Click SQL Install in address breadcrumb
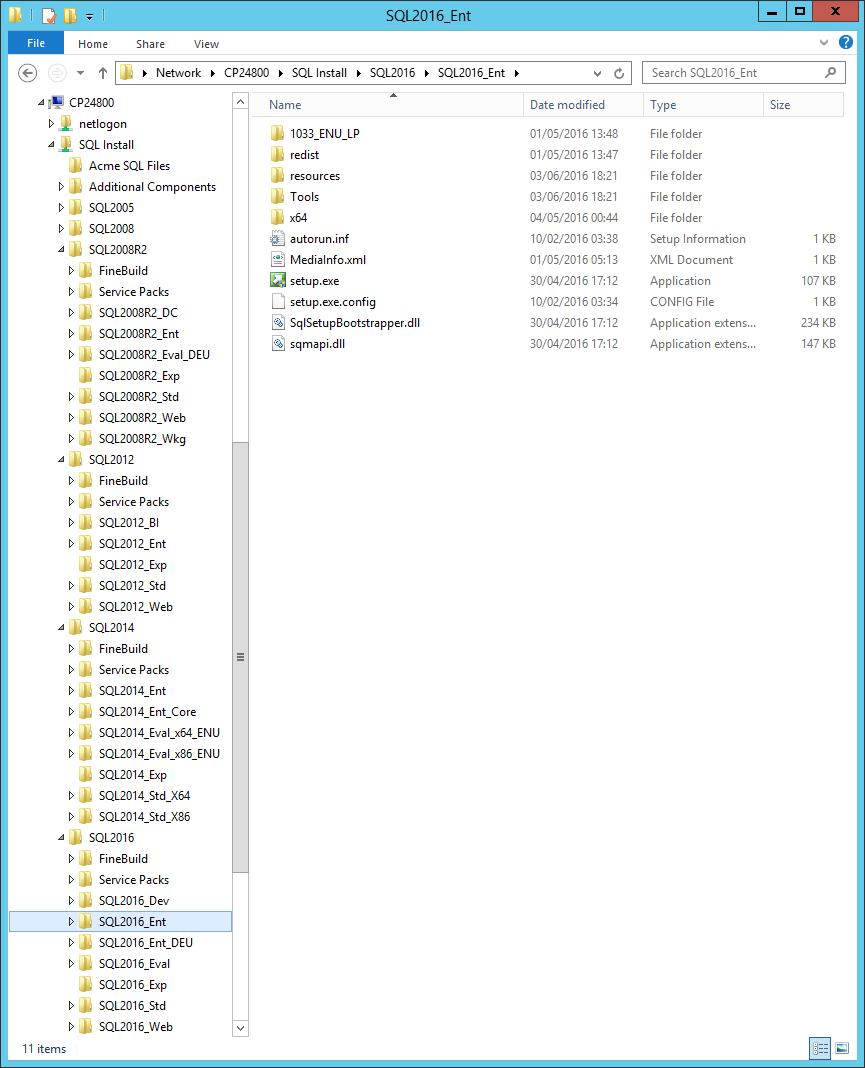The width and height of the screenshot is (865, 1068). pos(319,73)
